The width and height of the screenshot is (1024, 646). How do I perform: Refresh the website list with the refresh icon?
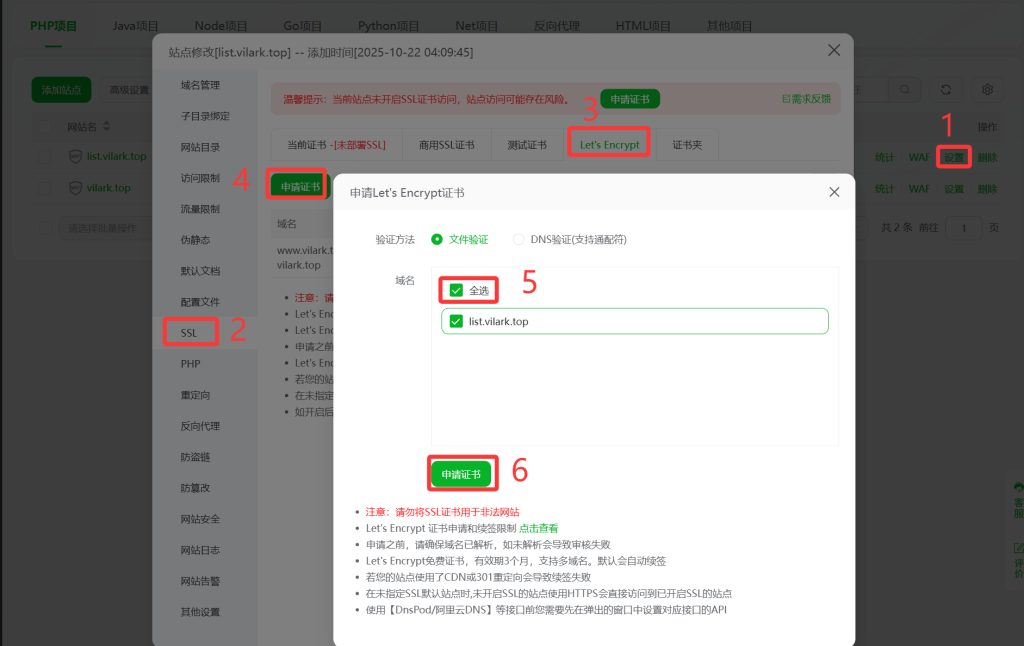945,89
